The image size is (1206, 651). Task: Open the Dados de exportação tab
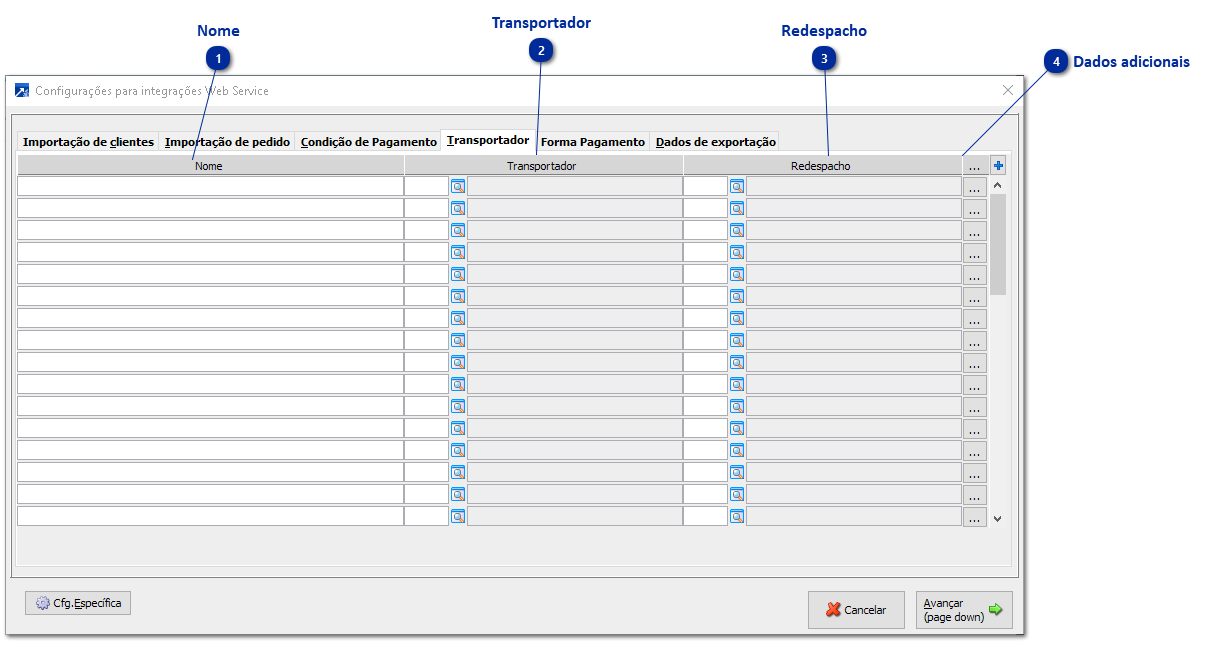[x=716, y=142]
